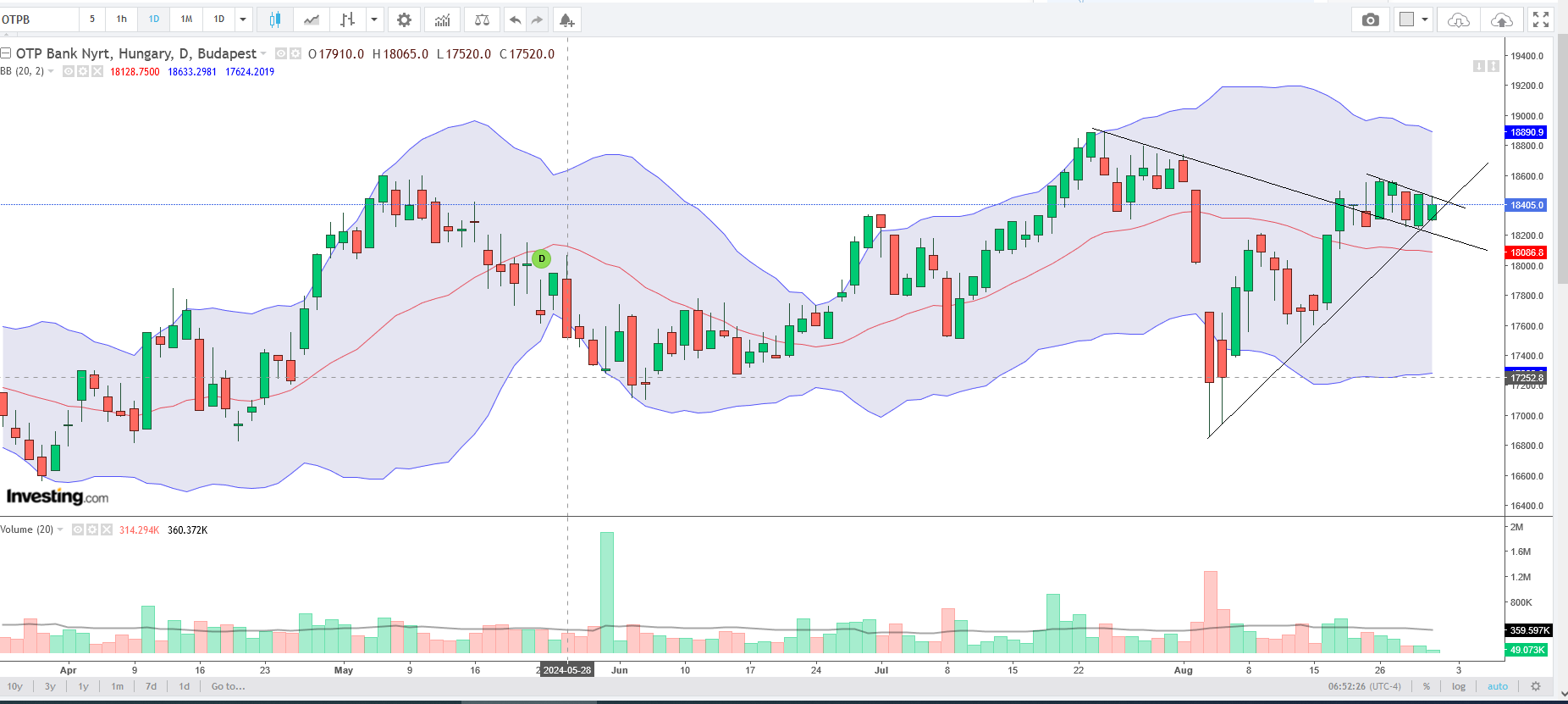
Task: Open the bar style dropdown arrow
Action: coord(373,19)
